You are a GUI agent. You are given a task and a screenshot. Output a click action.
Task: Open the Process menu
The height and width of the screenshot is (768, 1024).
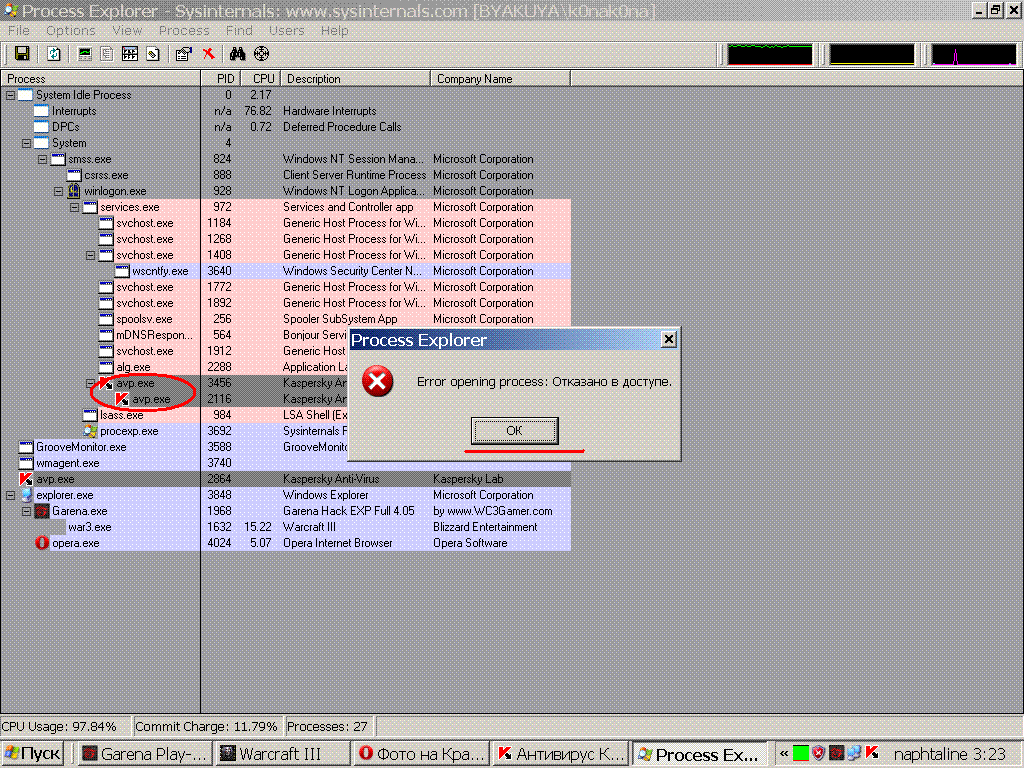184,31
